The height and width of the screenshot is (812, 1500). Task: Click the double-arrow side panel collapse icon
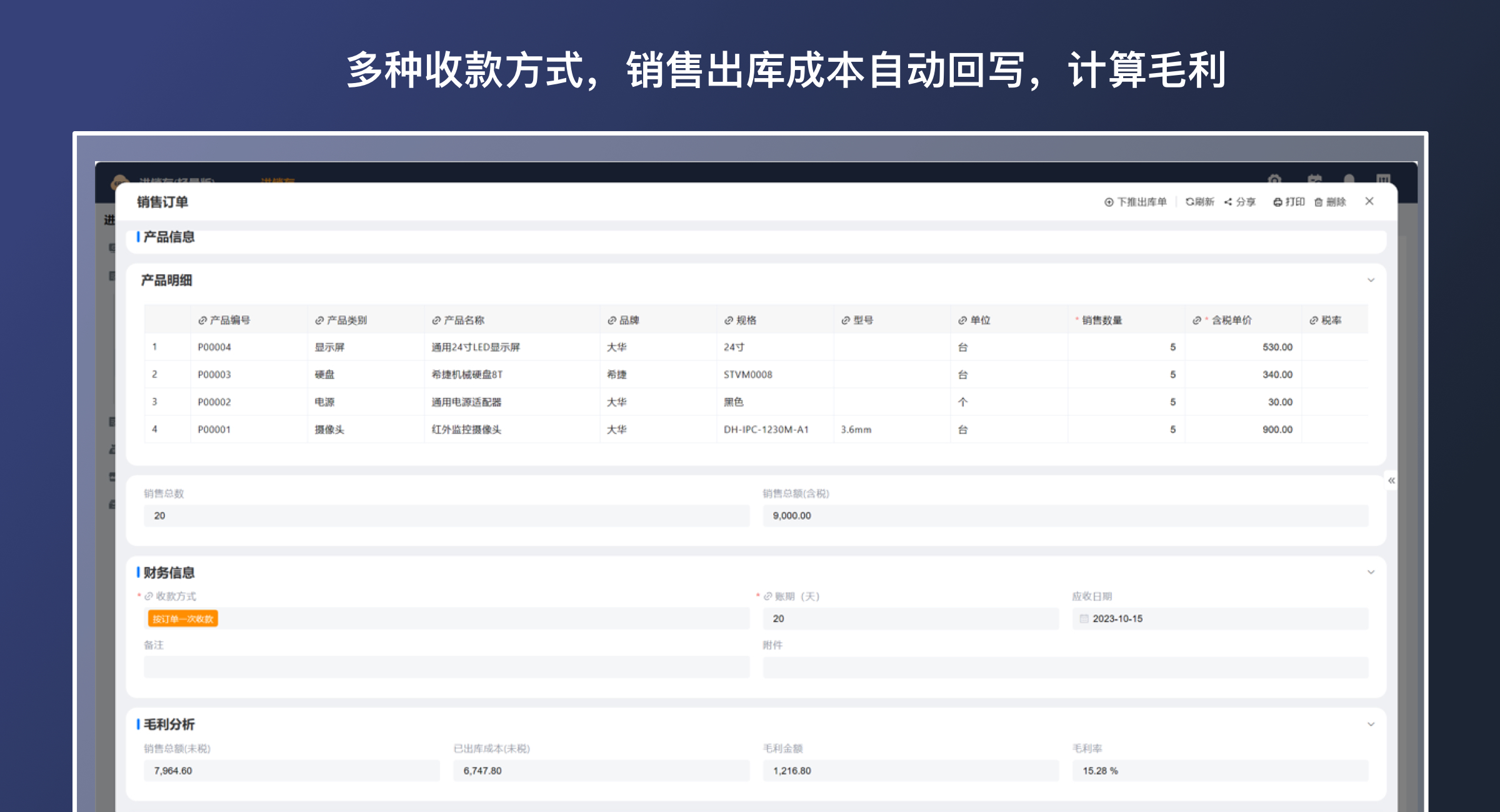1391,480
